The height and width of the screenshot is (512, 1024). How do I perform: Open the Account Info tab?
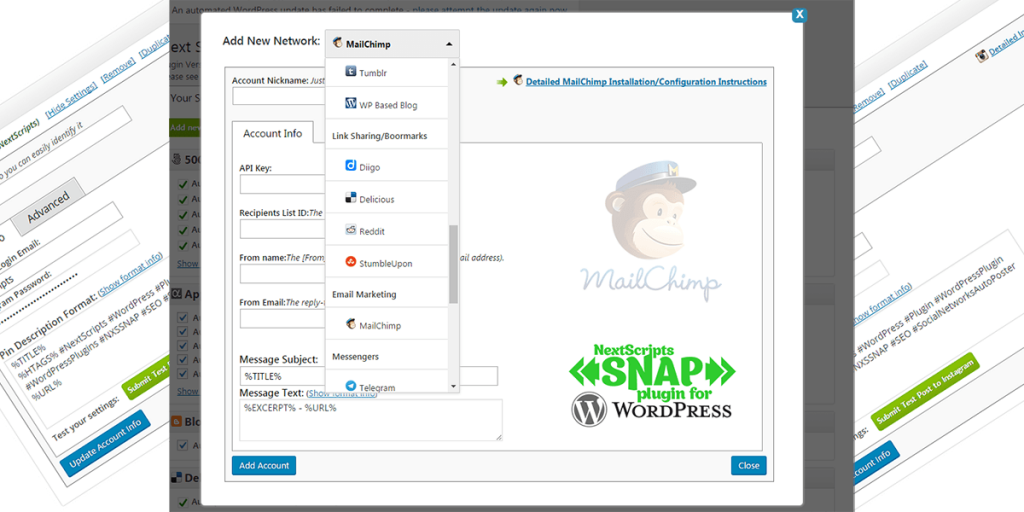[272, 133]
